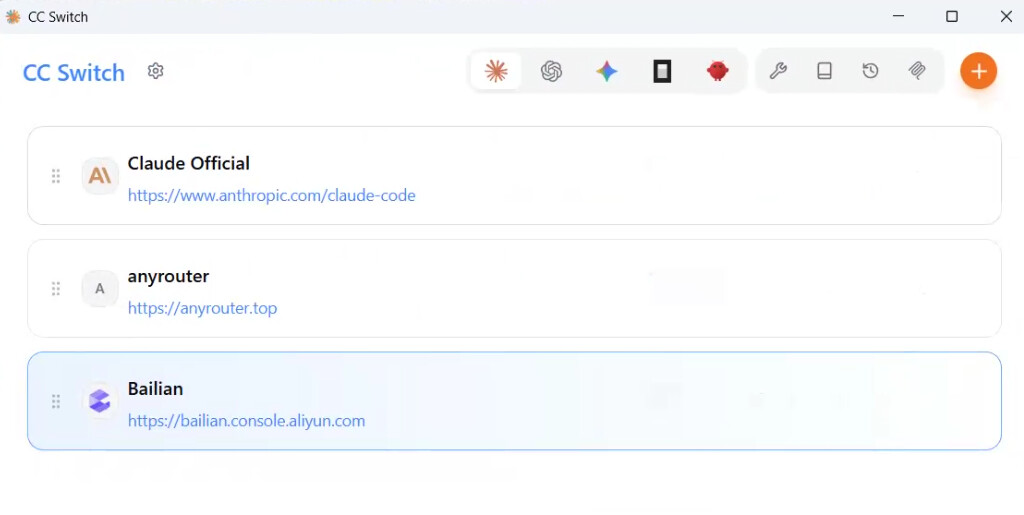
Task: Maximize the CC Switch window
Action: (x=952, y=16)
